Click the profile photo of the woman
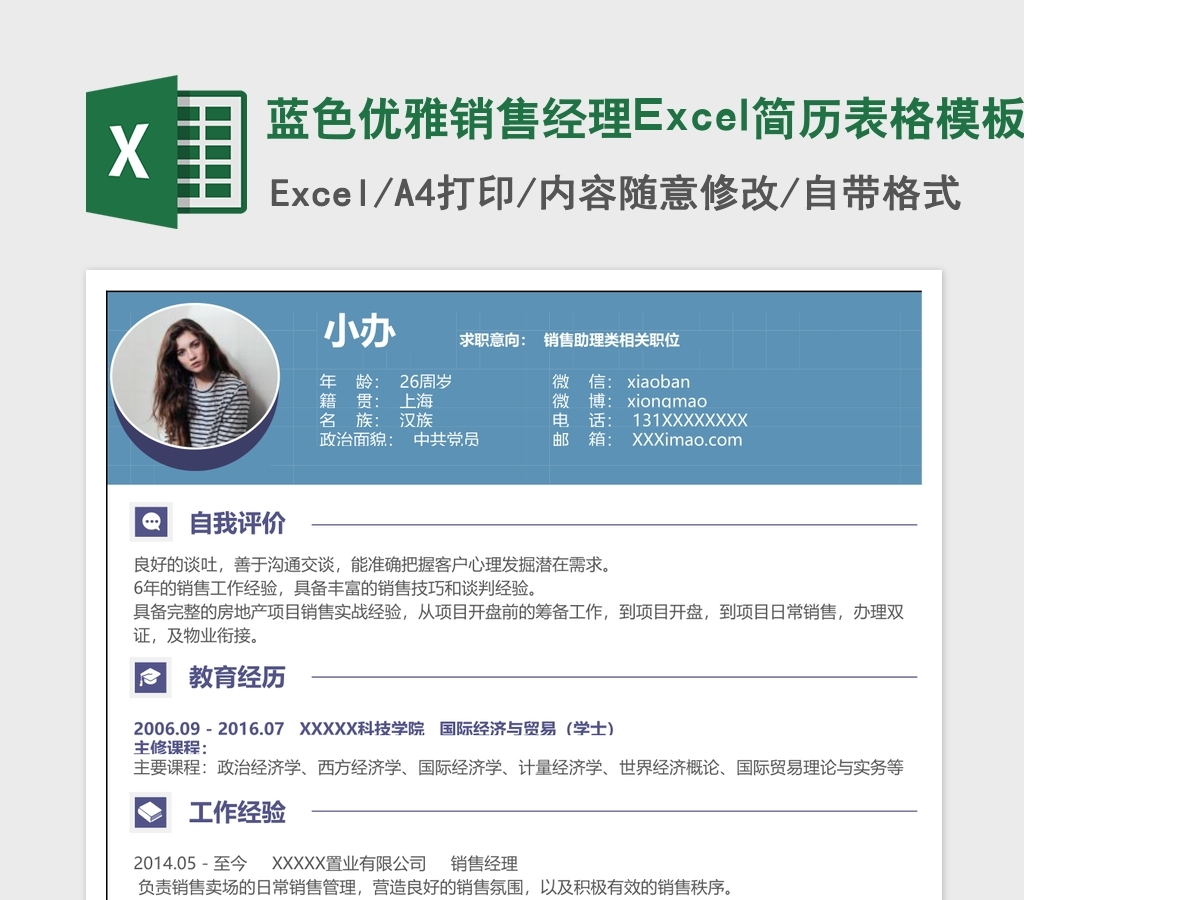Image resolution: width=1200 pixels, height=900 pixels. pyautogui.click(x=195, y=377)
